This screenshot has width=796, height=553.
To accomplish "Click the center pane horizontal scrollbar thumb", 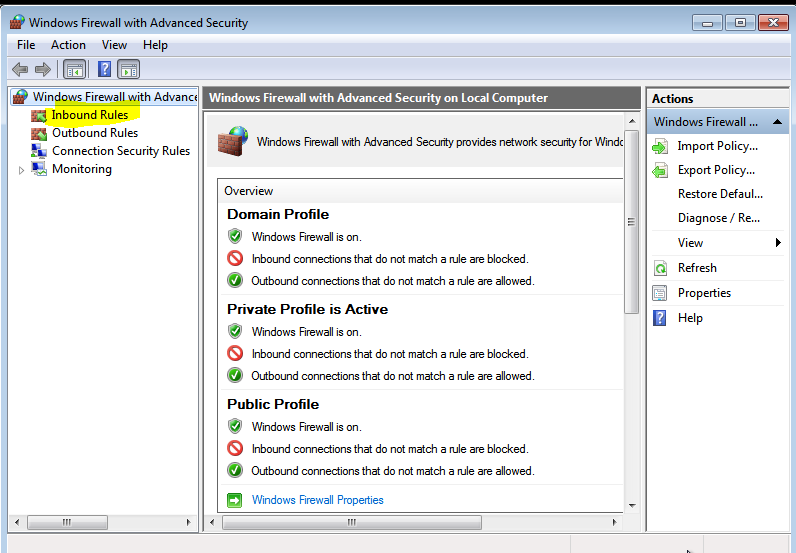I will click(x=352, y=522).
